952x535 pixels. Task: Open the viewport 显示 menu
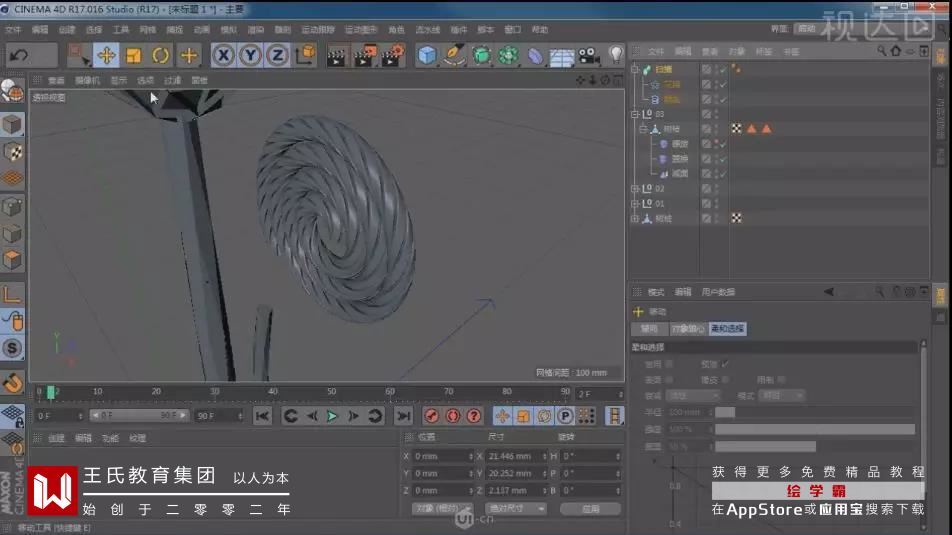[x=119, y=80]
